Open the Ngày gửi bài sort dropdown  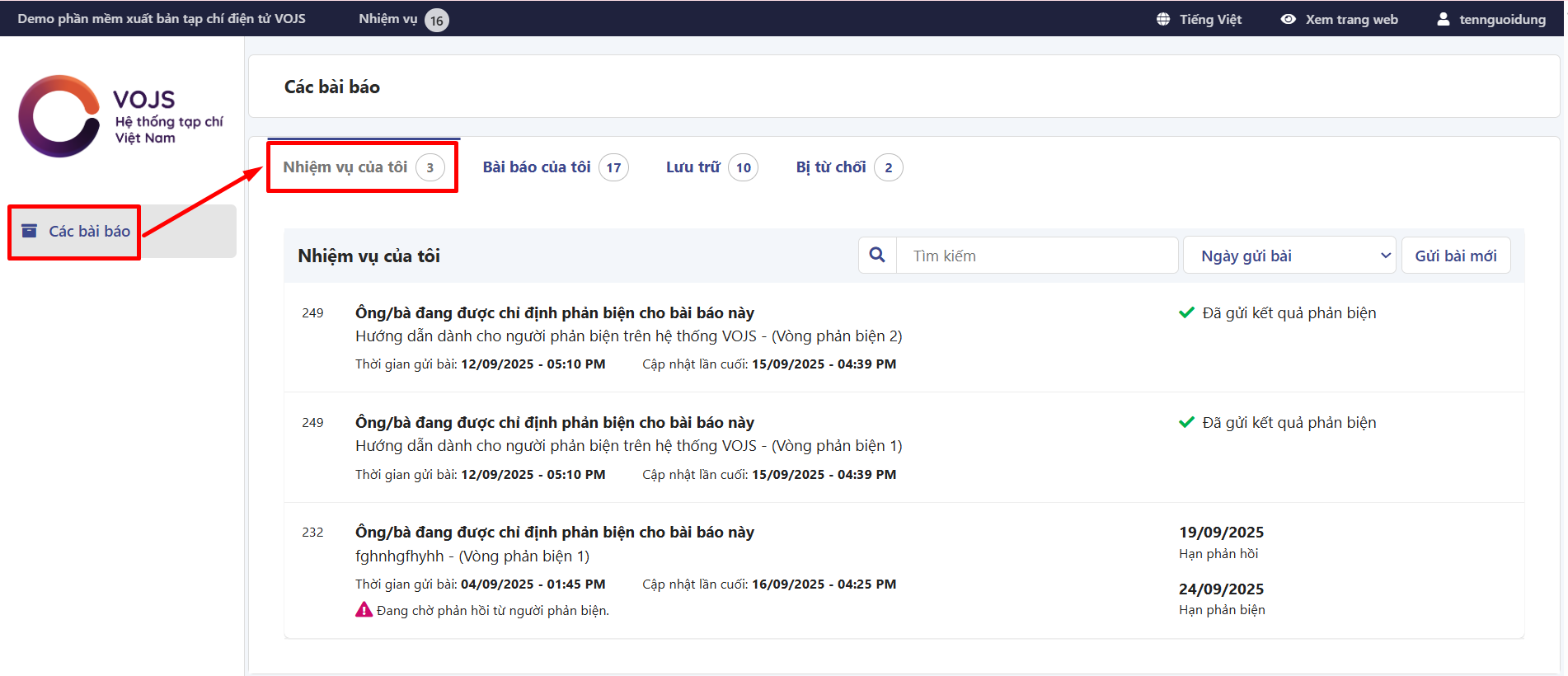tap(1288, 256)
